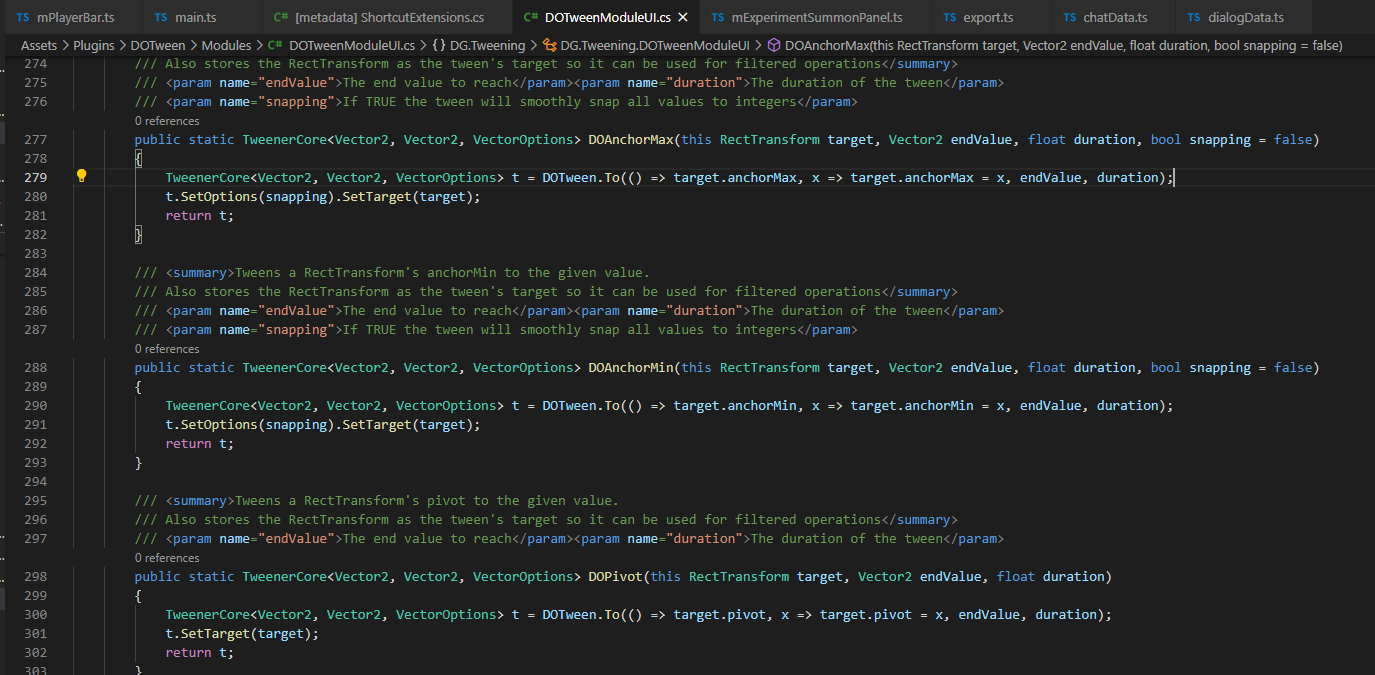The image size is (1375, 675).
Task: Click the class icon beside DG.Tweening.DOTweenModuleUI breadcrumb
Action: pos(551,45)
